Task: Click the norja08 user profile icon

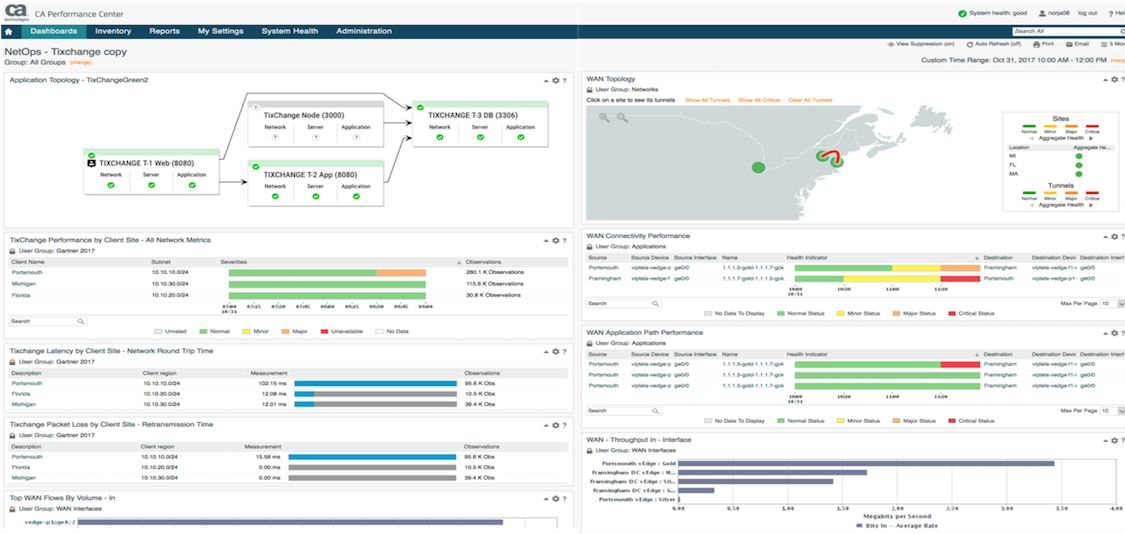Action: (1042, 13)
